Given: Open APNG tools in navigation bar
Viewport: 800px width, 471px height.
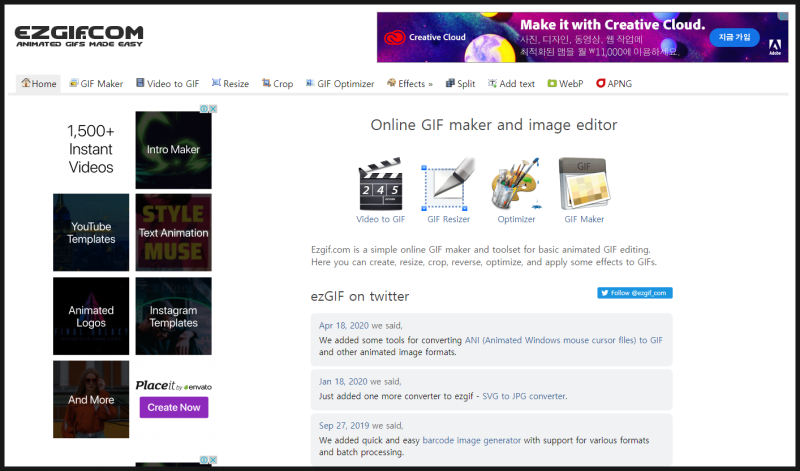Looking at the screenshot, I should click(614, 84).
